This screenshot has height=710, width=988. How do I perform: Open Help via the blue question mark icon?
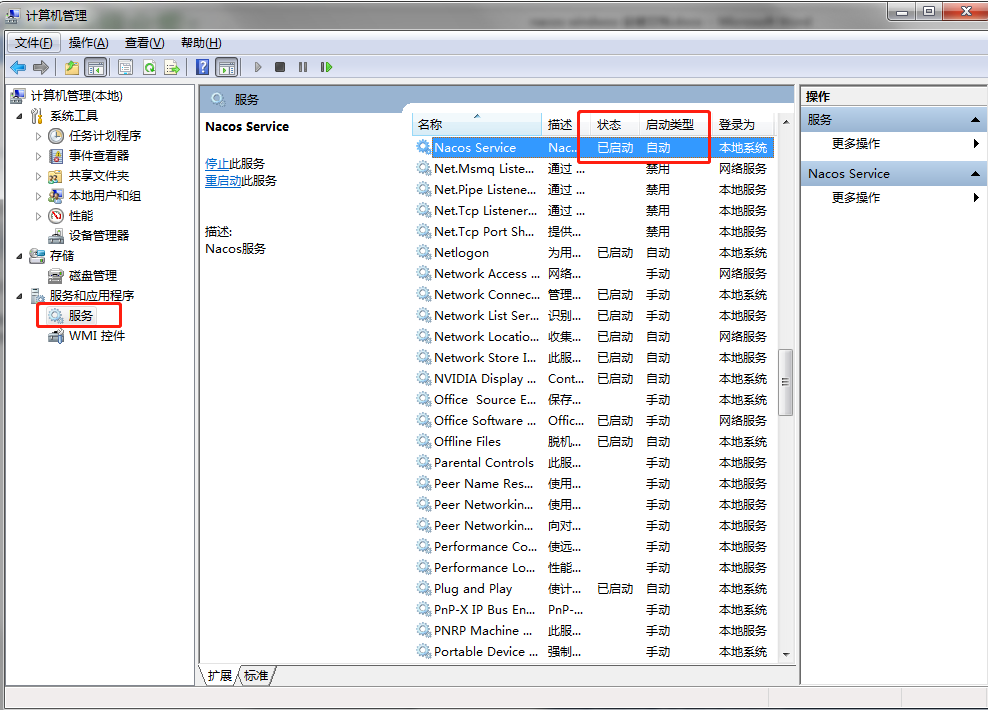pos(203,67)
